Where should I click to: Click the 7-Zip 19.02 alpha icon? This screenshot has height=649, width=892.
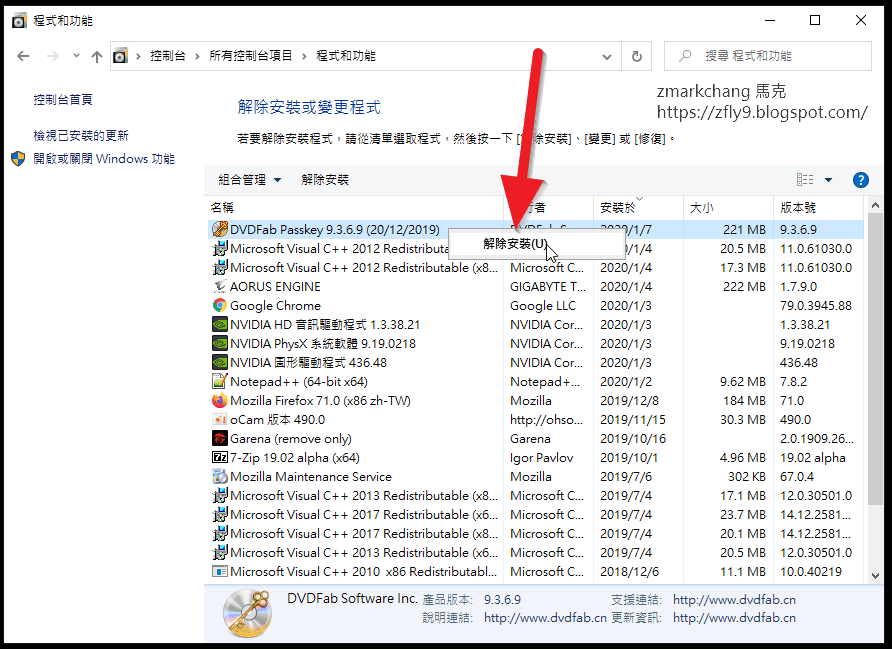pyautogui.click(x=220, y=457)
